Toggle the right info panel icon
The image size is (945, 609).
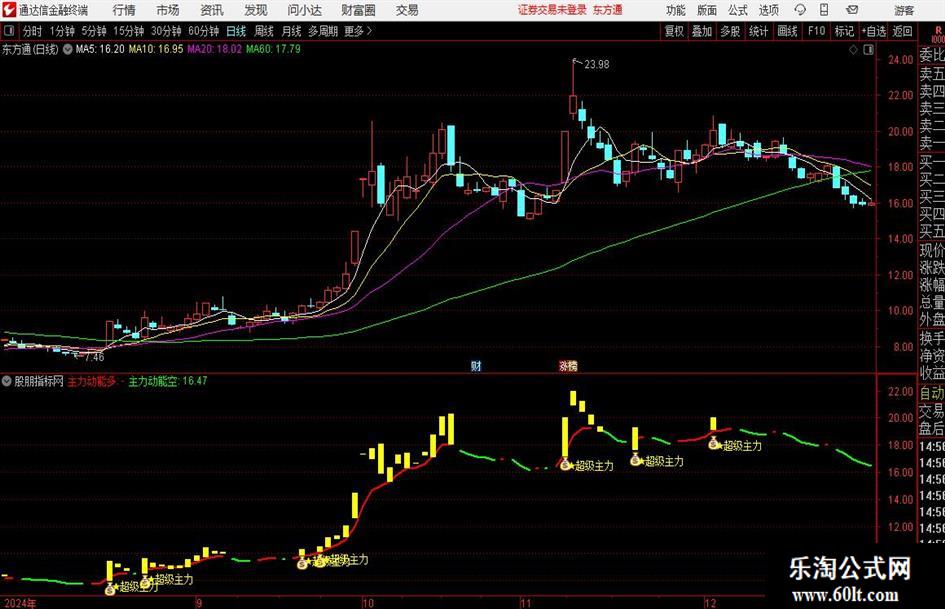868,50
